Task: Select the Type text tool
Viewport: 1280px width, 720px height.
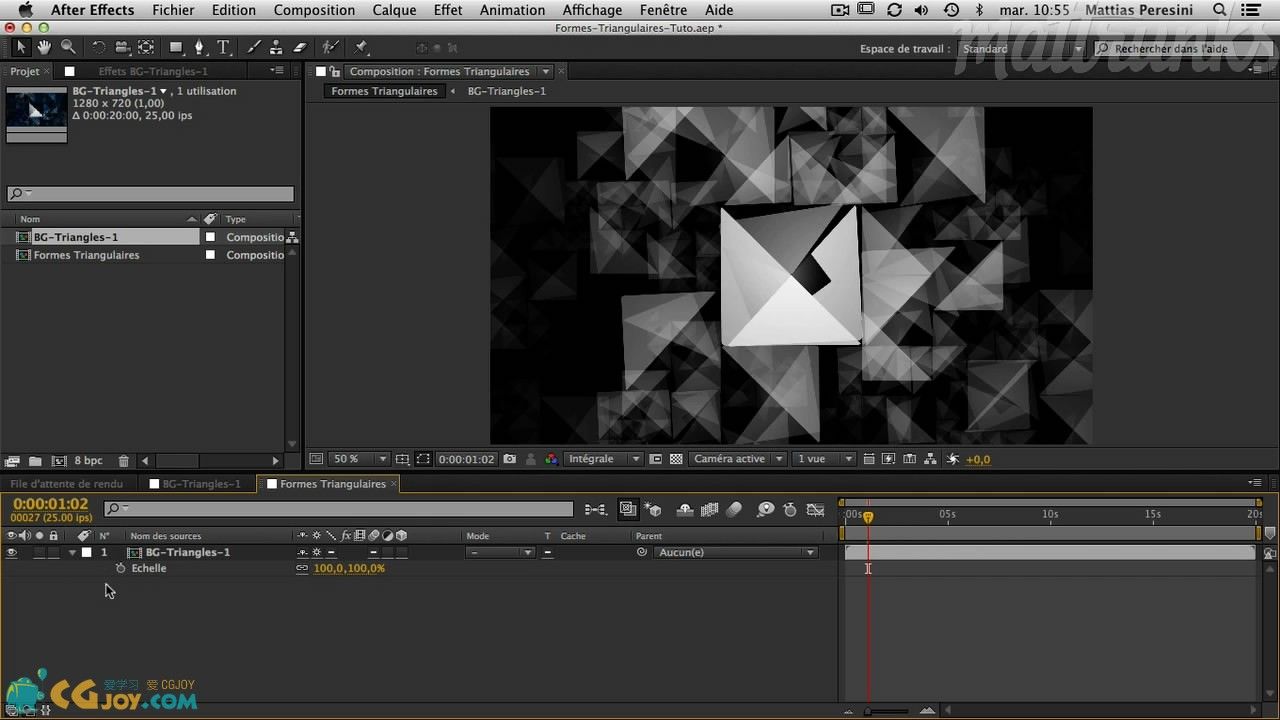Action: pos(223,48)
